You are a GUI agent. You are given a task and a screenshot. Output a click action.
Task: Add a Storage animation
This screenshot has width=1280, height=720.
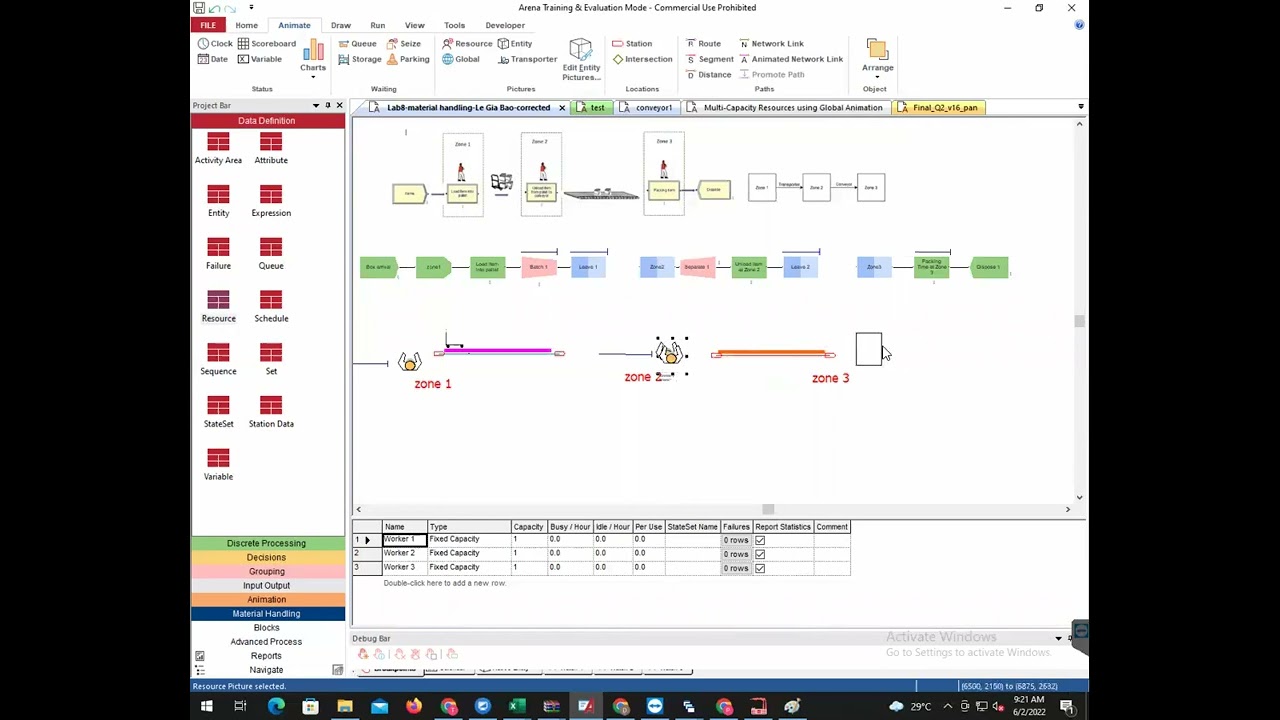pyautogui.click(x=359, y=59)
